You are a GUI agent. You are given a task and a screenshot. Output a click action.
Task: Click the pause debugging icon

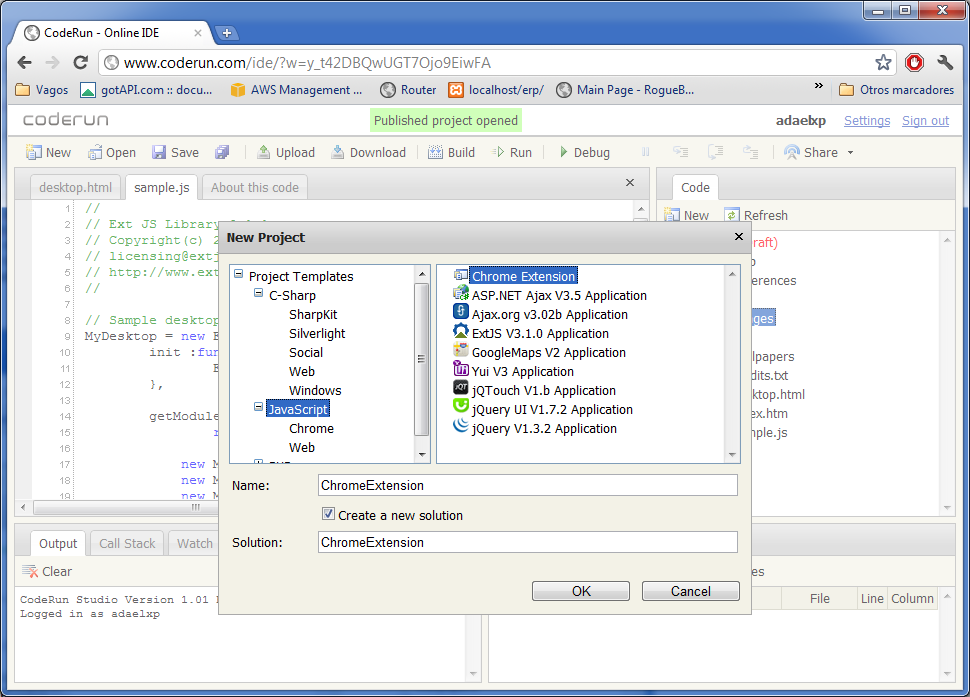tap(645, 152)
